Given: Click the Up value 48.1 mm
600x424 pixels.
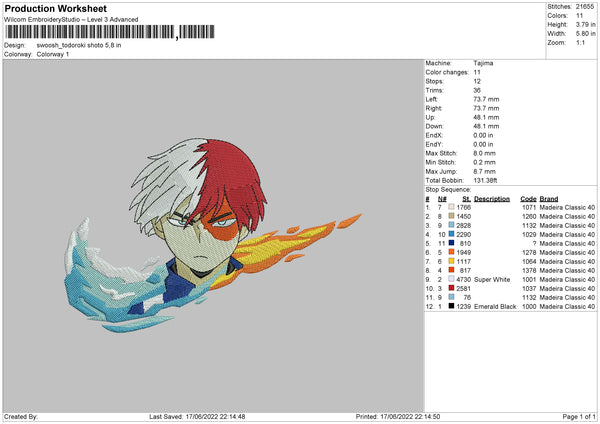Looking at the screenshot, I should [486, 117].
